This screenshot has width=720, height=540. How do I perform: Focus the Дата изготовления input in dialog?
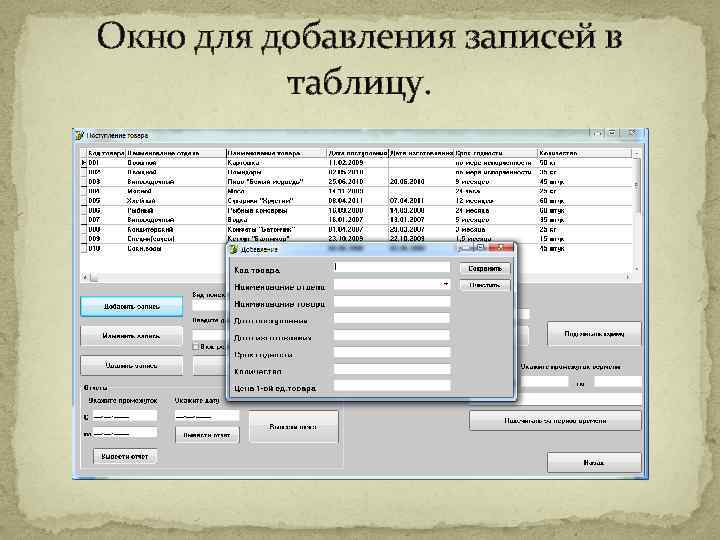pyautogui.click(x=392, y=335)
